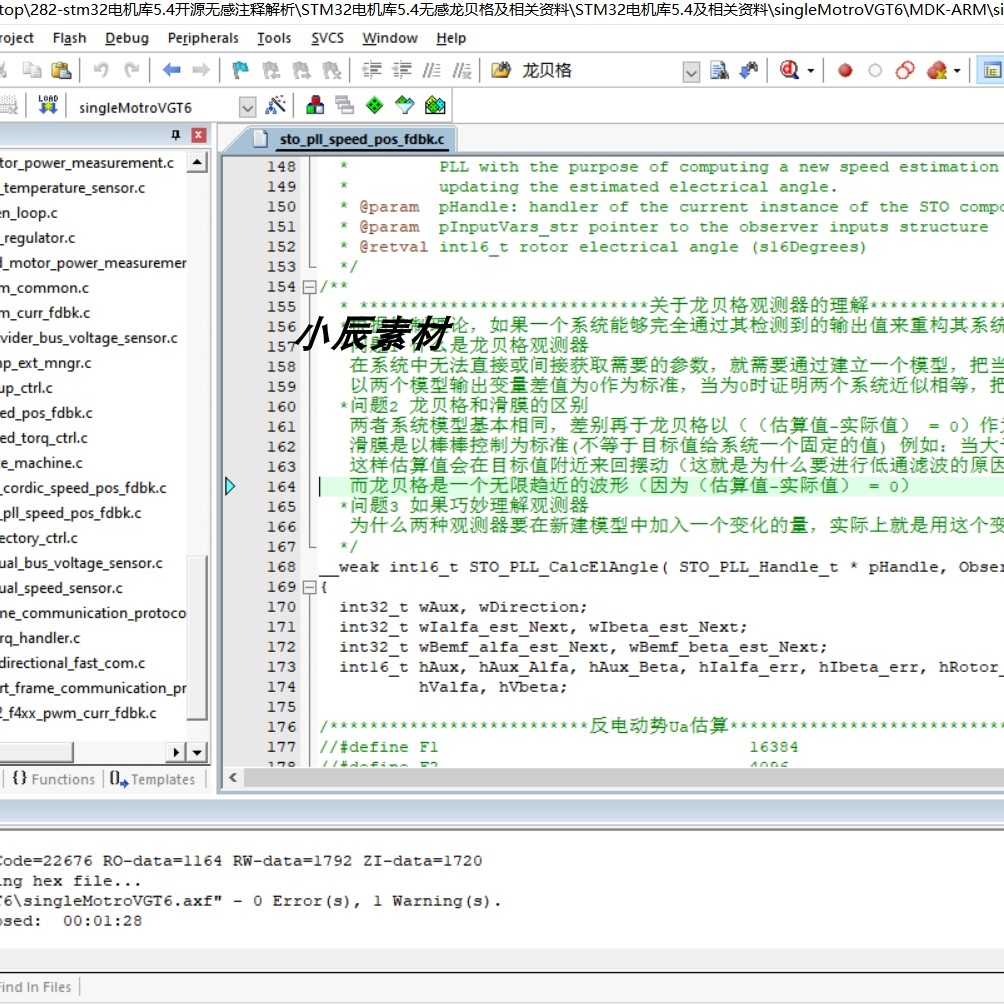
Task: Open Options for Target (magic wand) icon
Action: (276, 106)
